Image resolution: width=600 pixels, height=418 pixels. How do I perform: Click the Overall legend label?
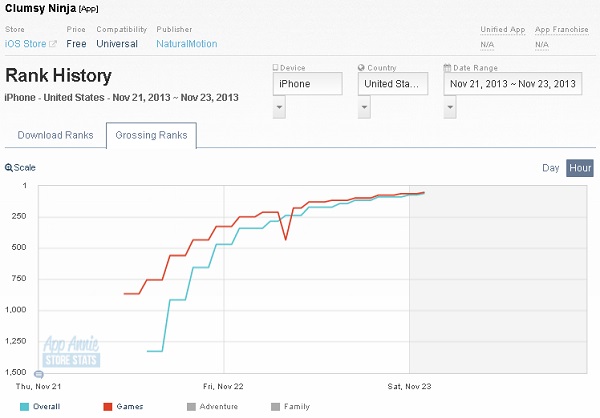46,407
